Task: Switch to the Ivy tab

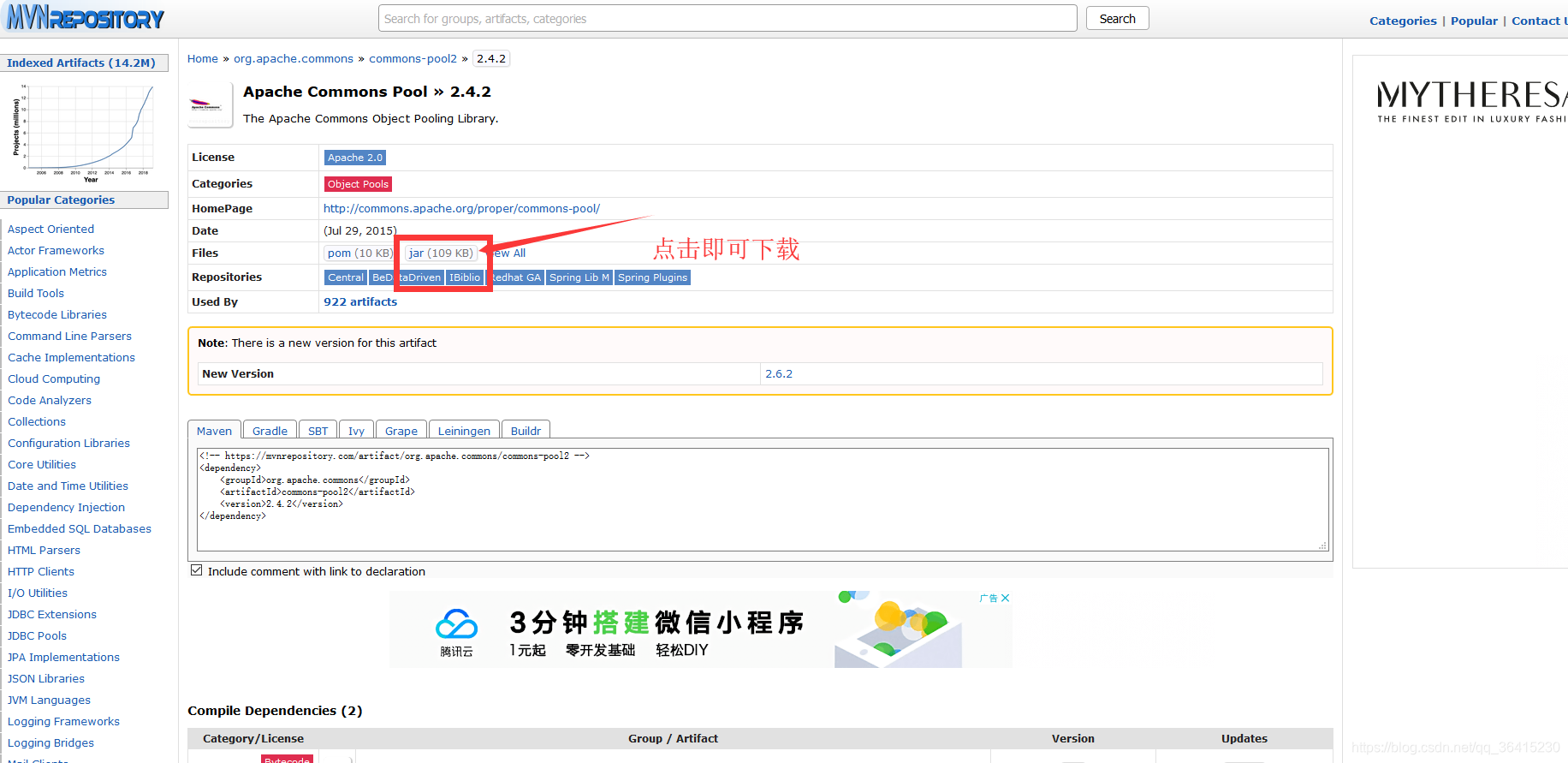Action: 356,431
